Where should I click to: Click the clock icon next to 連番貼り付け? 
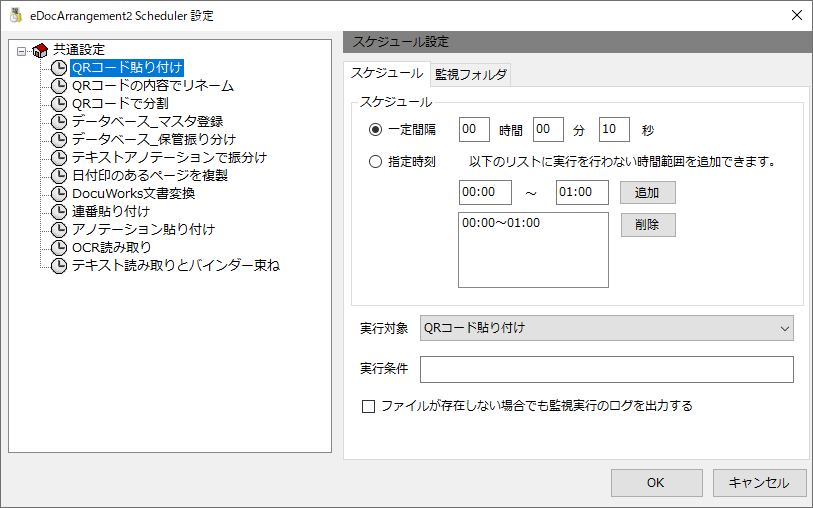coord(59,211)
